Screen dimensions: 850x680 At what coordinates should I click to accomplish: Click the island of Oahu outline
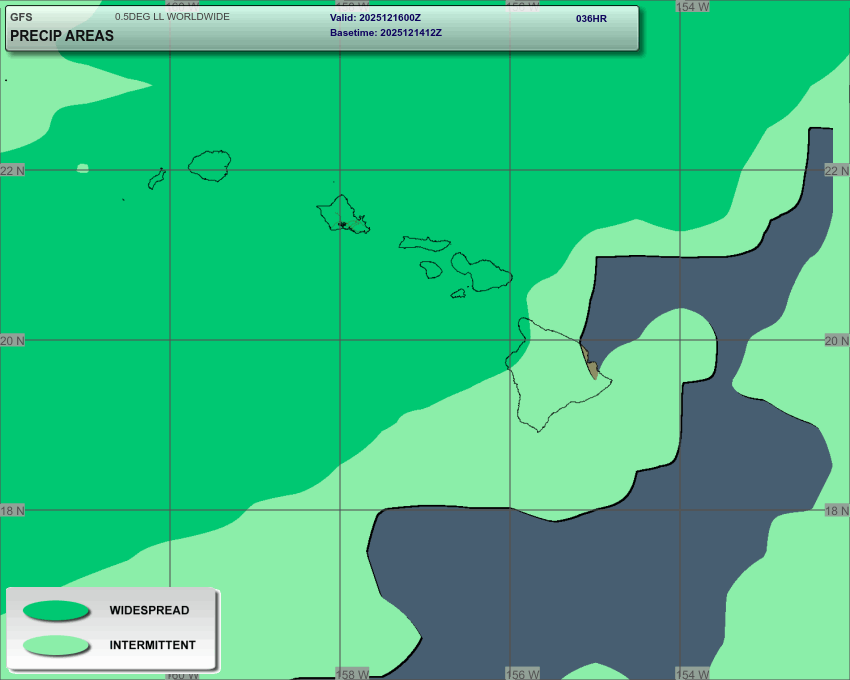point(341,213)
